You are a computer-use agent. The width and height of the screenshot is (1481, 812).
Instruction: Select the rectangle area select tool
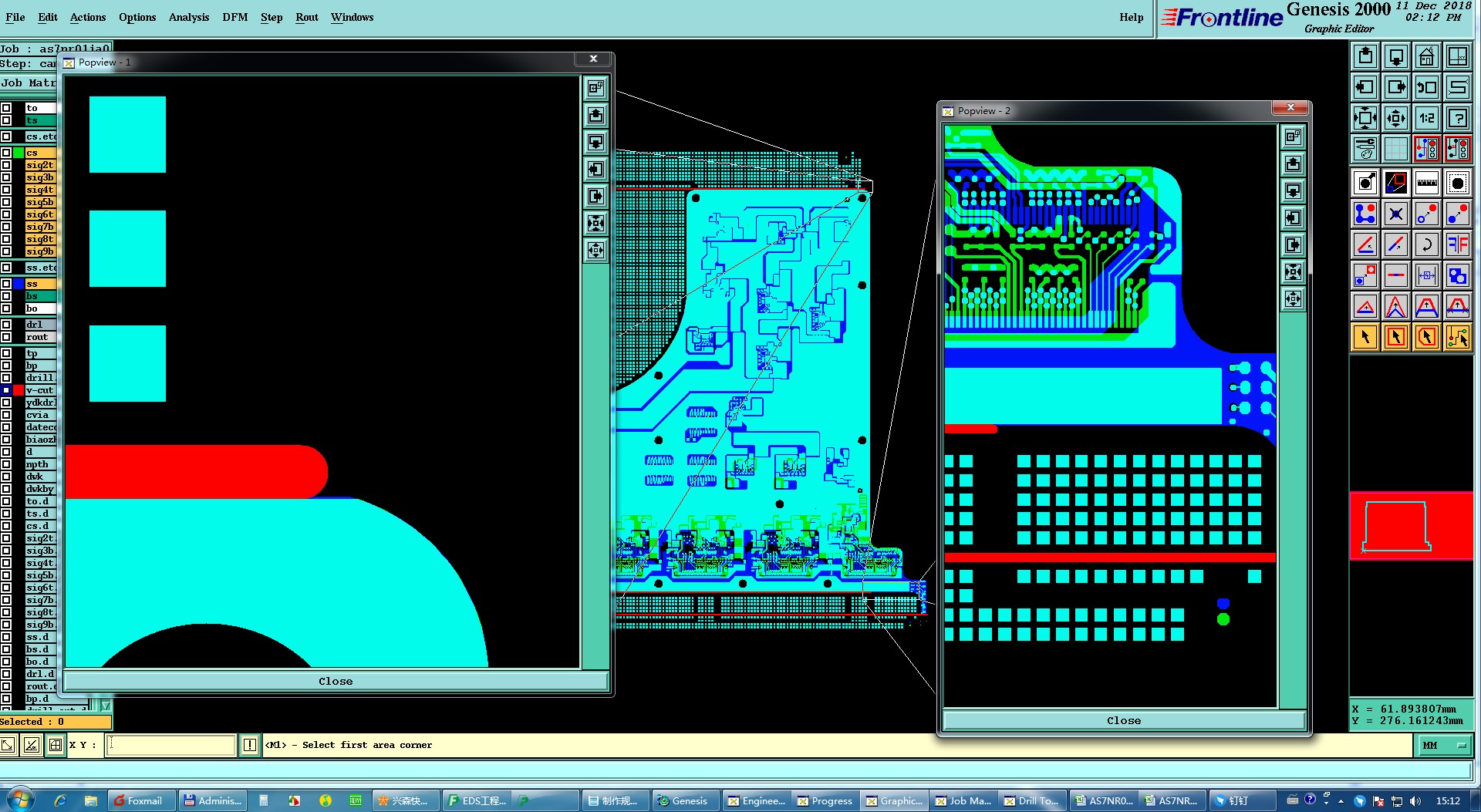click(1396, 337)
